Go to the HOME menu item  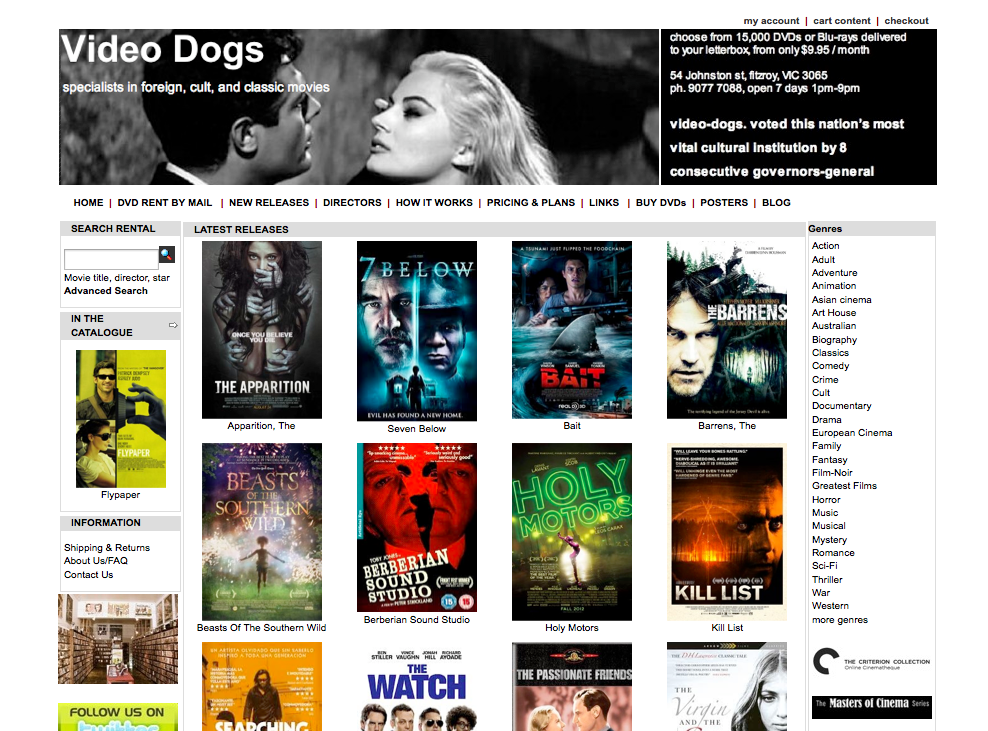click(88, 202)
